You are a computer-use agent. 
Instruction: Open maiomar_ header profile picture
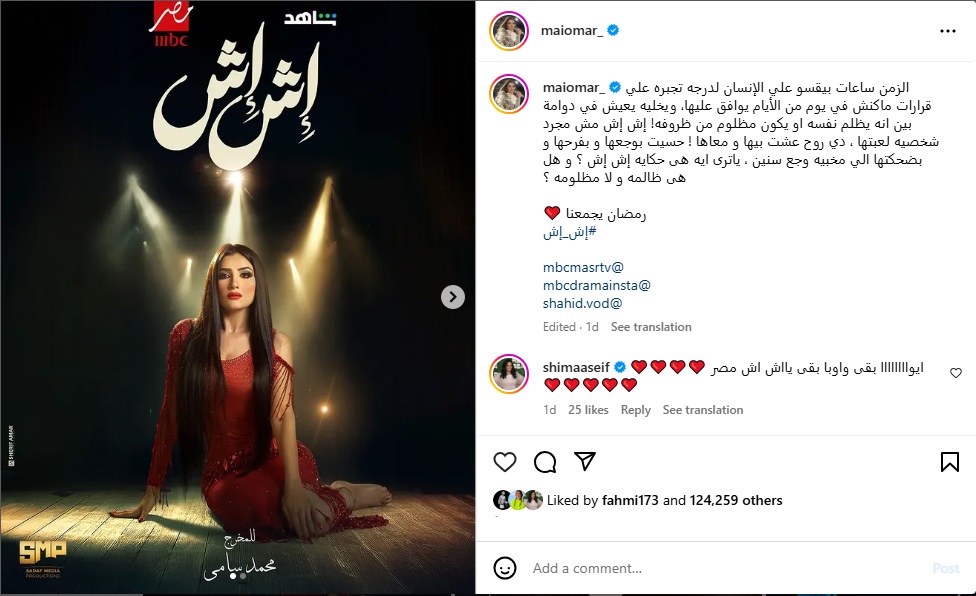click(x=509, y=30)
